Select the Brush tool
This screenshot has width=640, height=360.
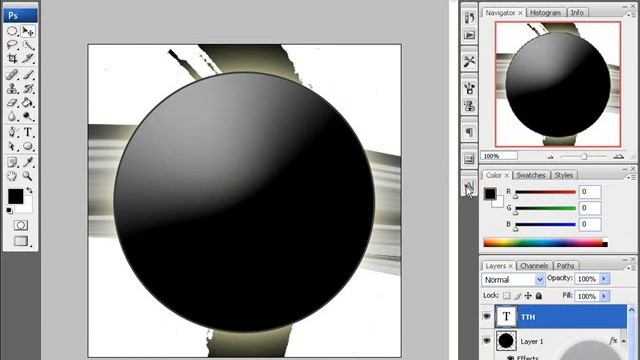tap(28, 75)
